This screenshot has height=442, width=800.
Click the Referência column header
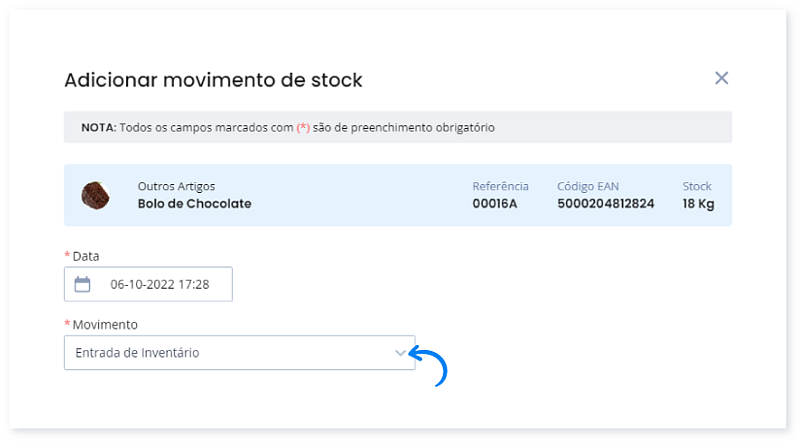(x=500, y=186)
